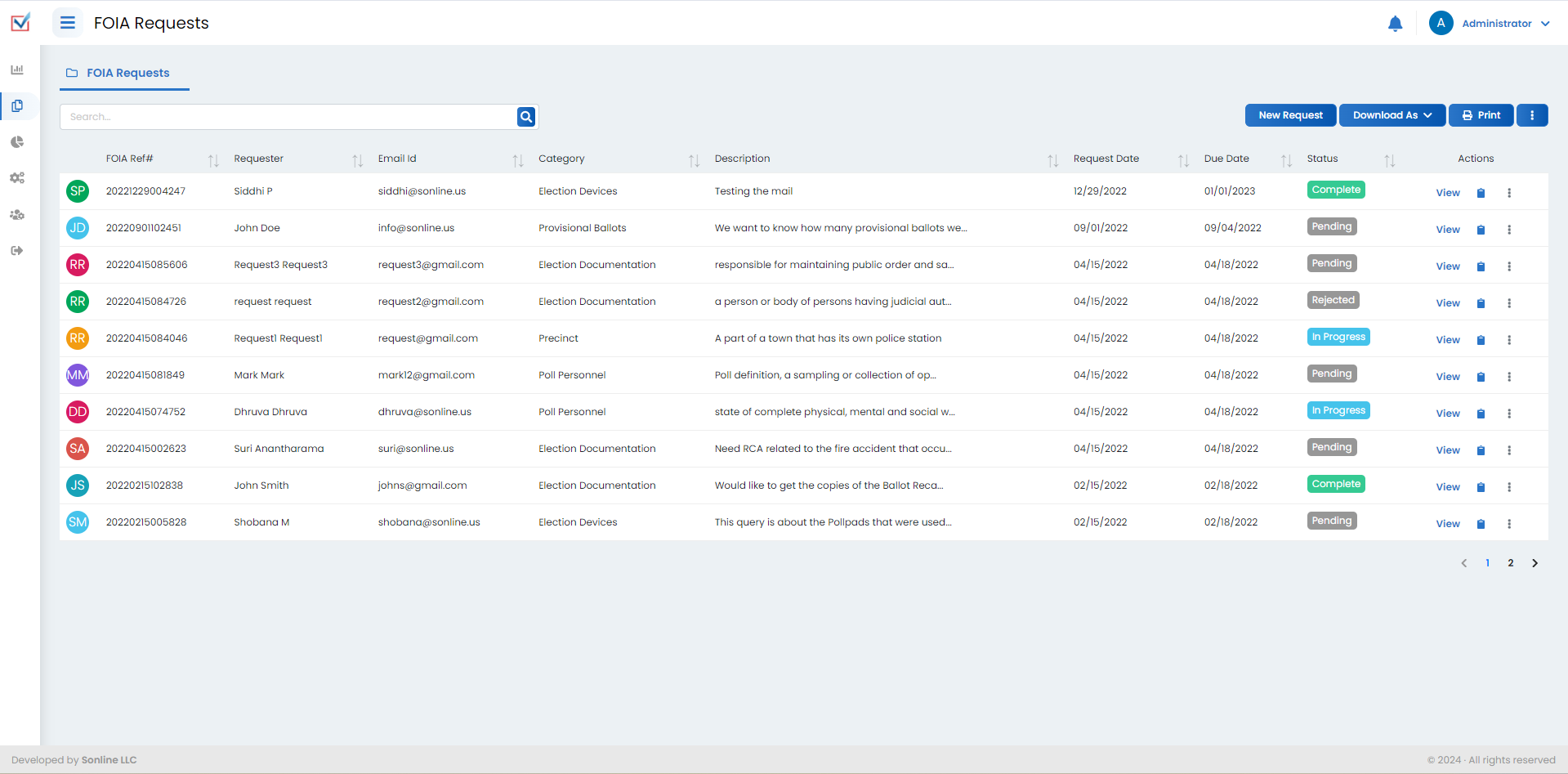Open the blue more options button near Print

pos(1532,115)
